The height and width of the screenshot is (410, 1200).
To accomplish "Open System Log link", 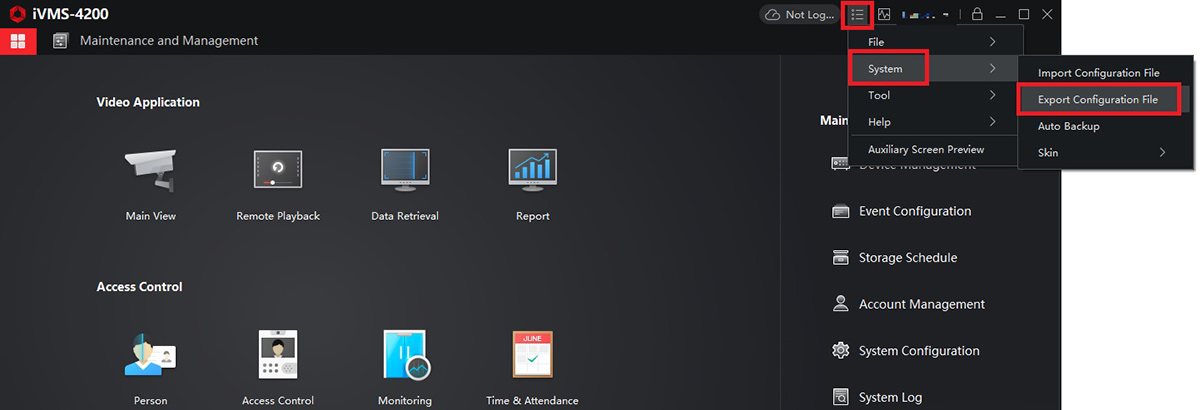I will point(890,397).
